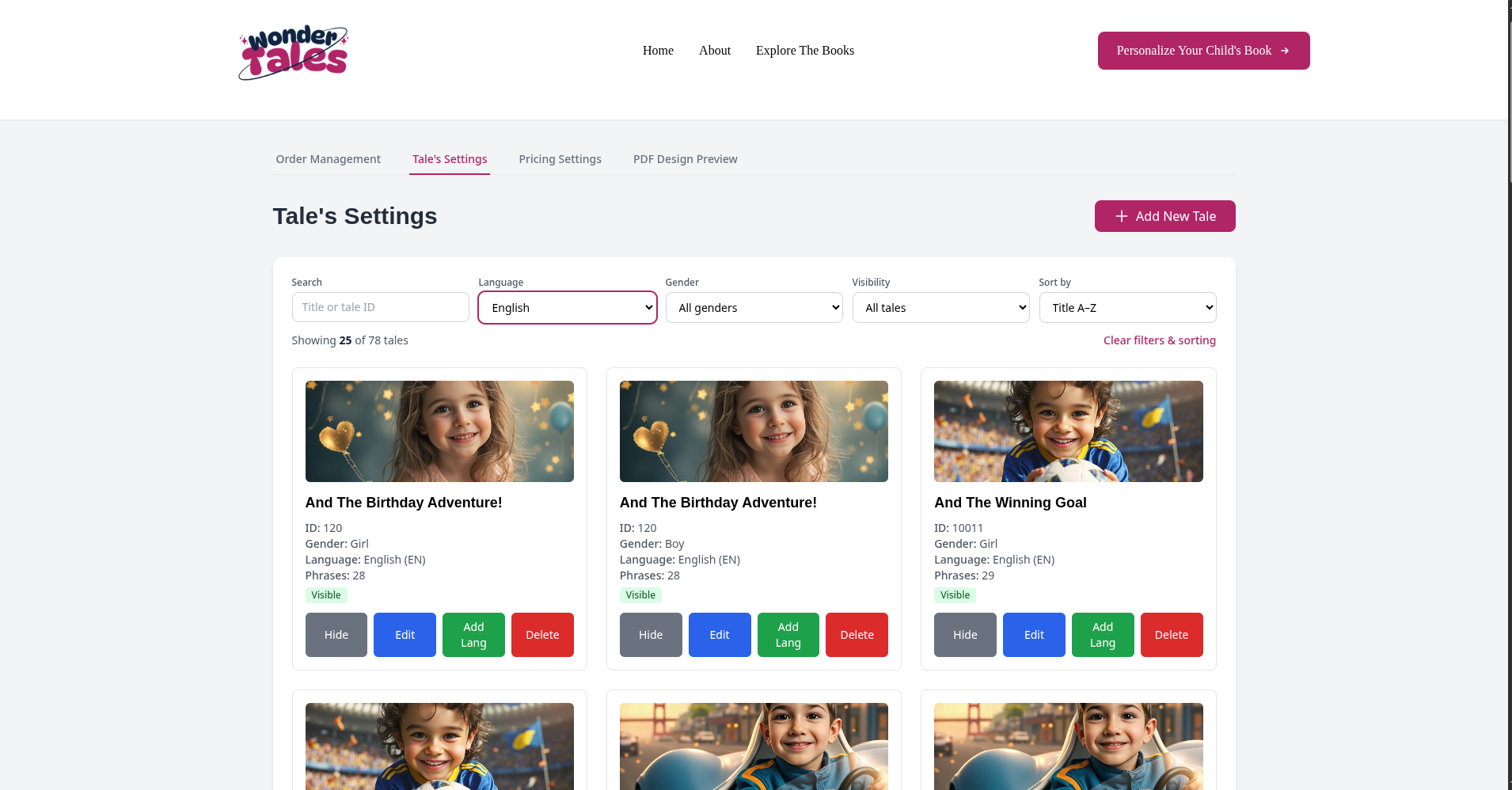
Task: Click the Add New Tale button
Action: (x=1165, y=216)
